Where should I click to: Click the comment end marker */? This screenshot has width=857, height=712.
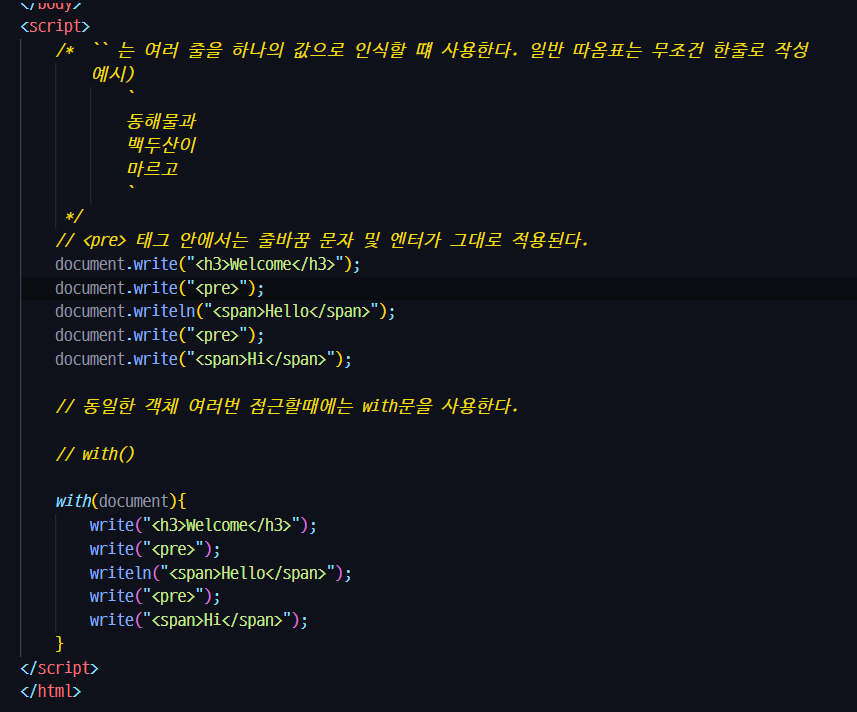pyautogui.click(x=74, y=216)
